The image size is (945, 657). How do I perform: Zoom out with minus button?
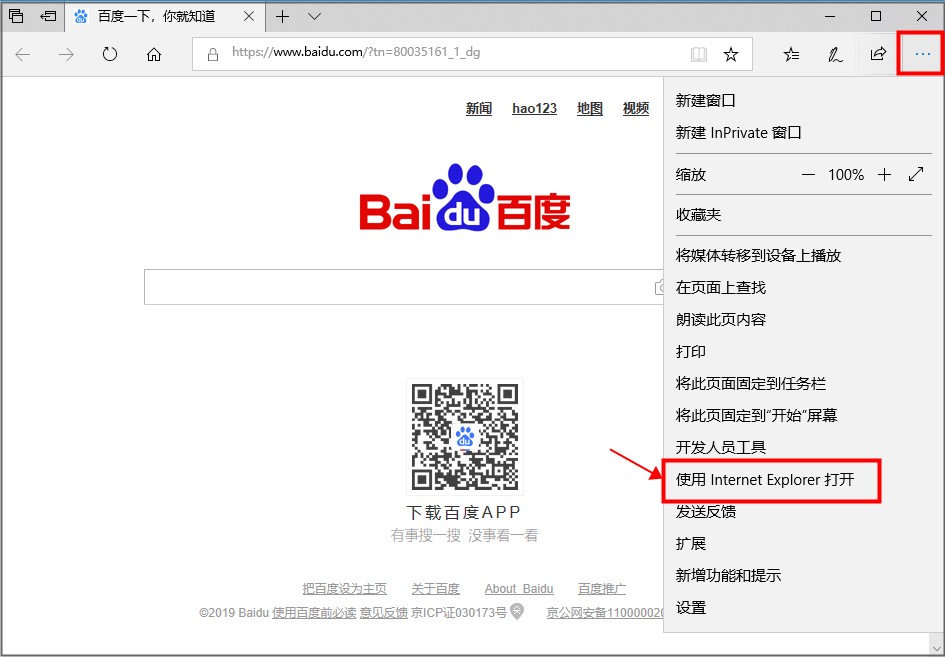(808, 175)
